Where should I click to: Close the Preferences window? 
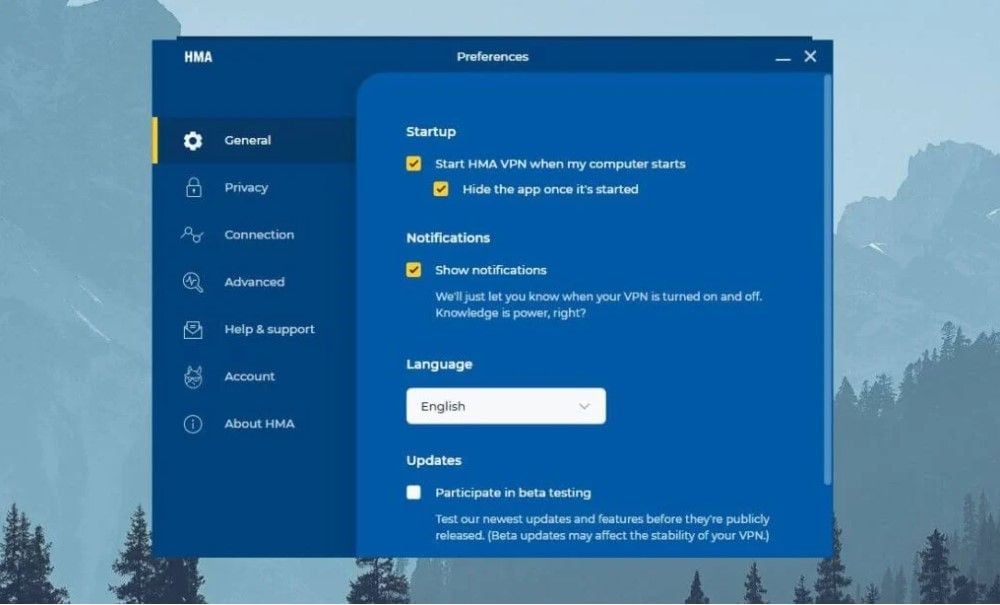[x=810, y=57]
